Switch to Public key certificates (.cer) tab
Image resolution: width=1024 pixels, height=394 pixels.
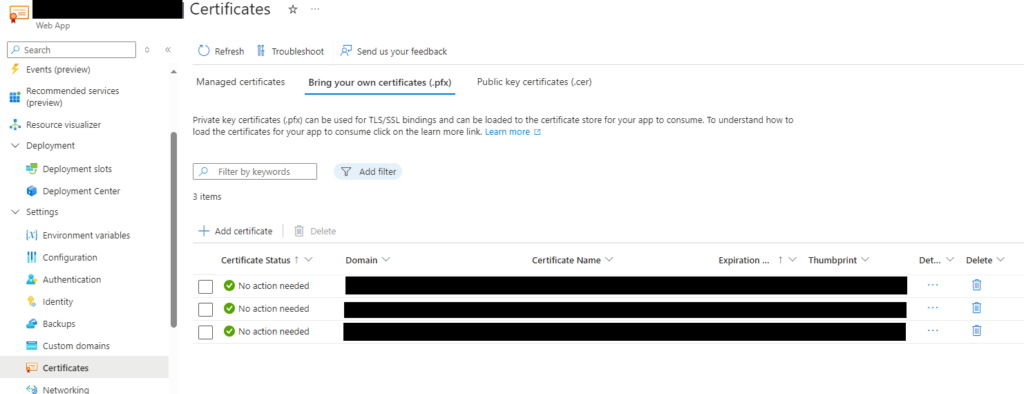[534, 82]
